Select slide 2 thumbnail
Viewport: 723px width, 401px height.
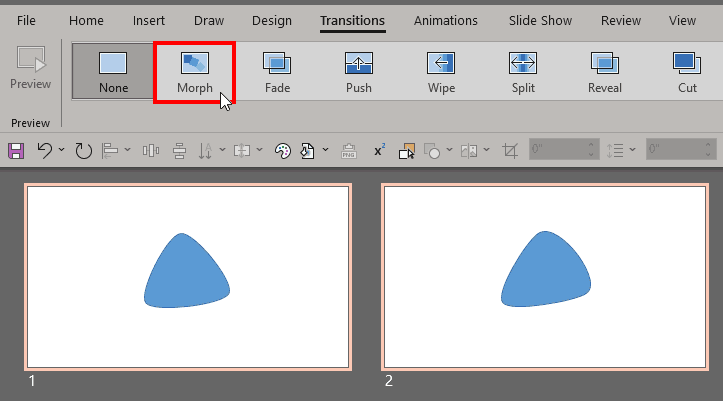click(x=544, y=276)
